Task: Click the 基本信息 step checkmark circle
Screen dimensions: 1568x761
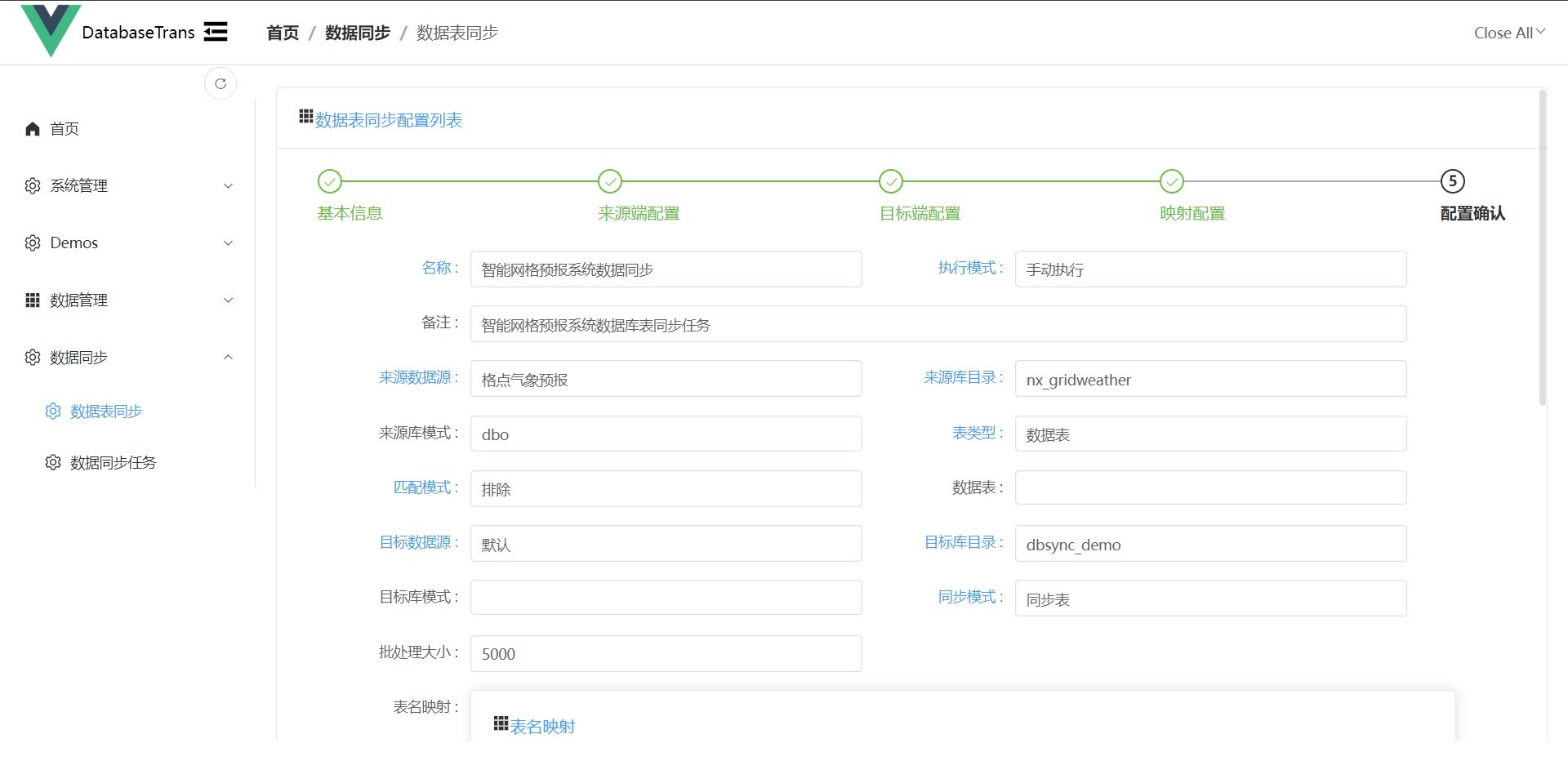Action: point(329,181)
